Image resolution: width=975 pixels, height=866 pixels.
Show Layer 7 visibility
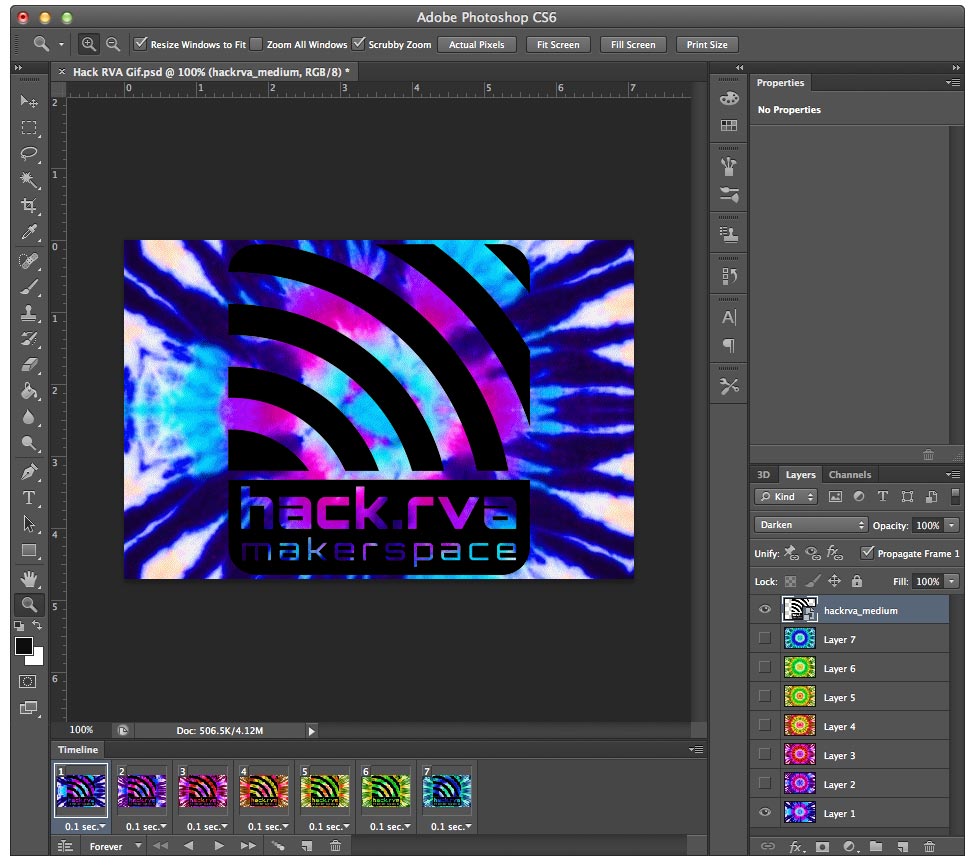[765, 638]
